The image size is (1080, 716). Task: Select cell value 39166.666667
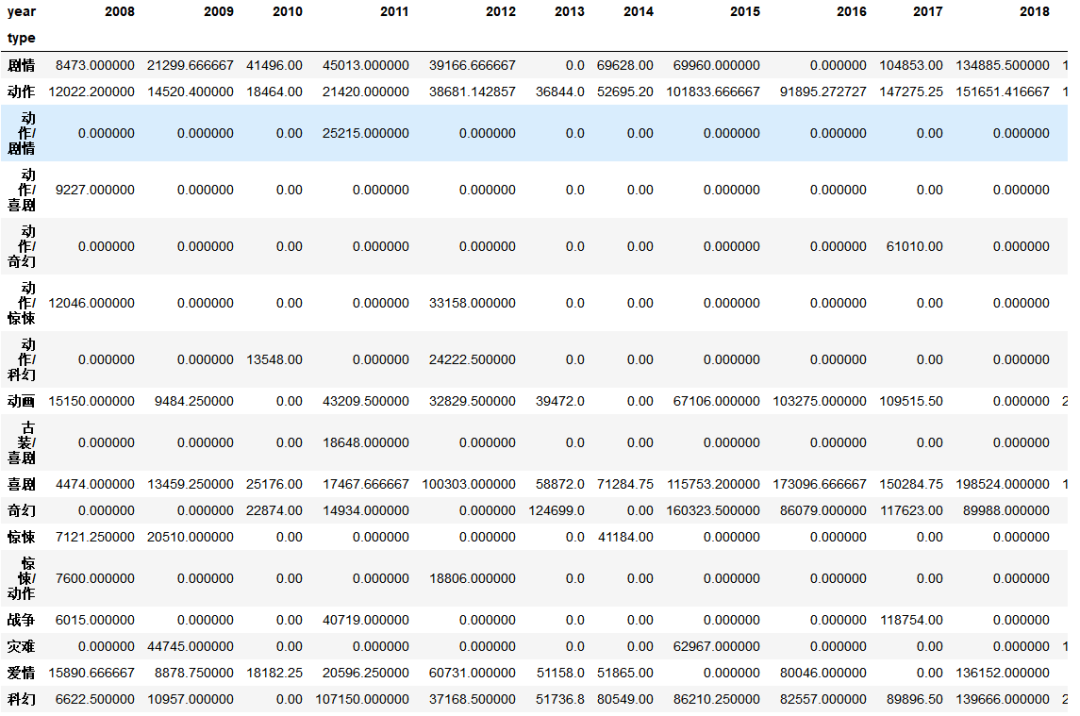(472, 65)
